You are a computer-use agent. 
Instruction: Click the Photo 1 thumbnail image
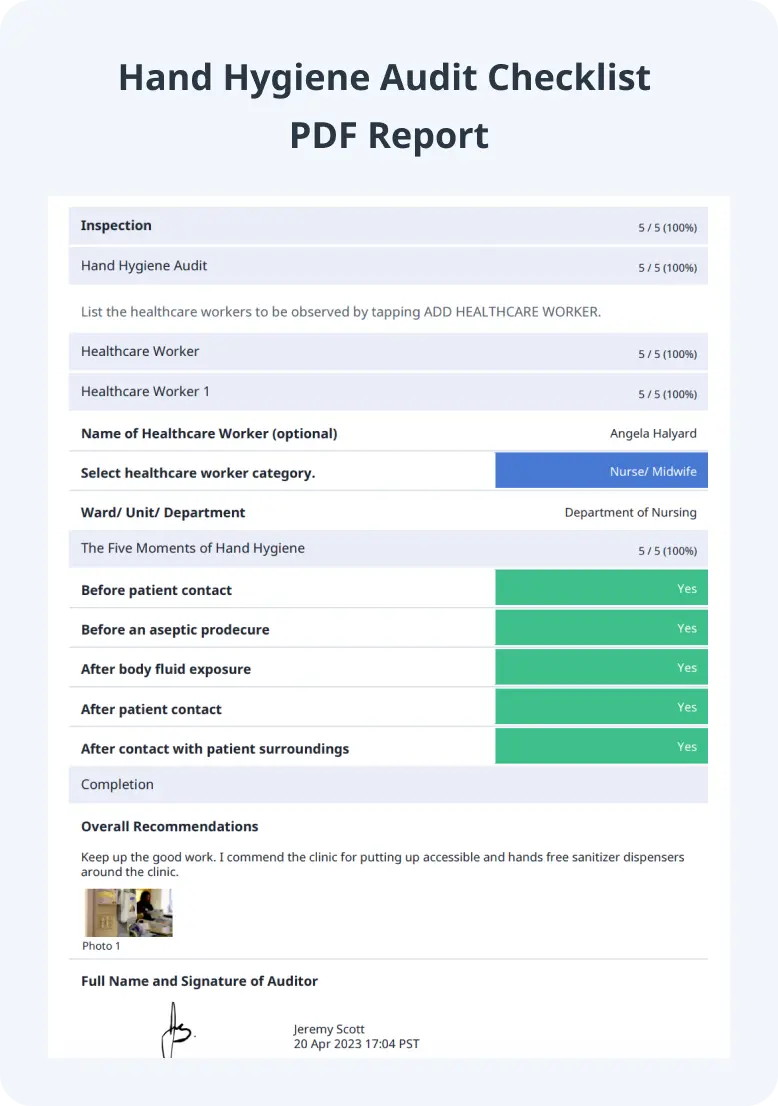(128, 912)
